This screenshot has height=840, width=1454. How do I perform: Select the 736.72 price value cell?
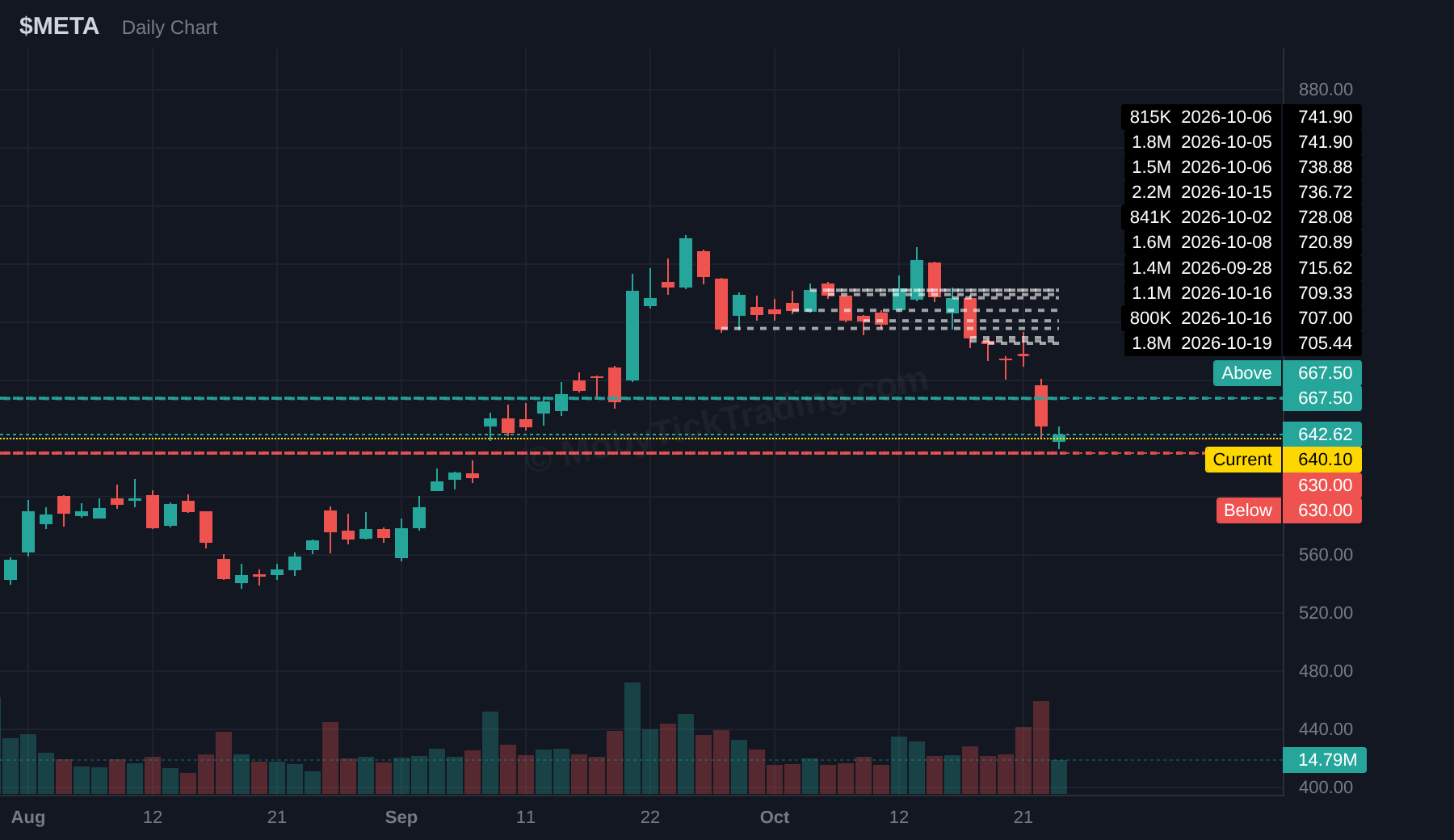[x=1322, y=192]
